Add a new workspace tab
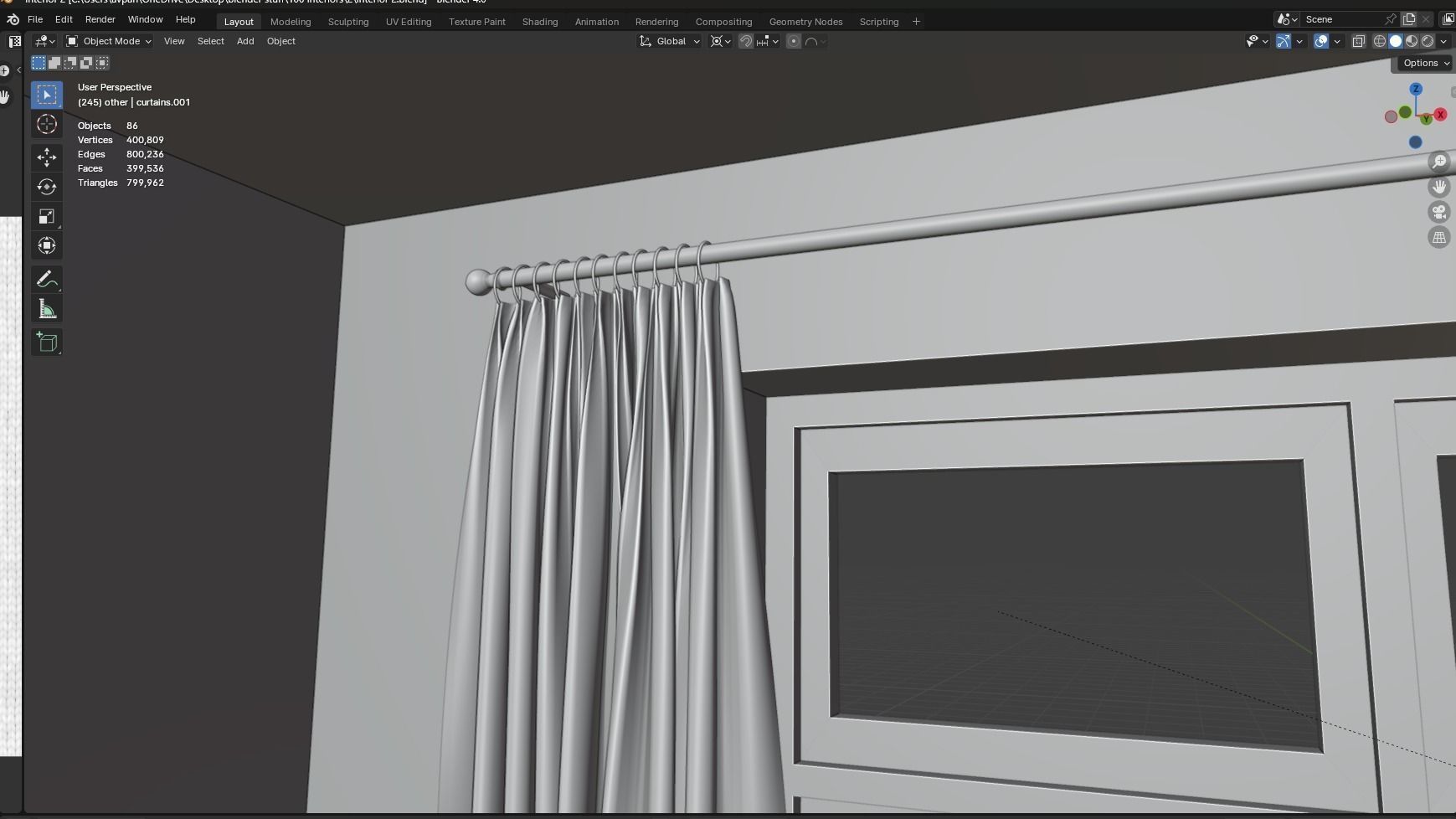The width and height of the screenshot is (1456, 819). pos(916,22)
